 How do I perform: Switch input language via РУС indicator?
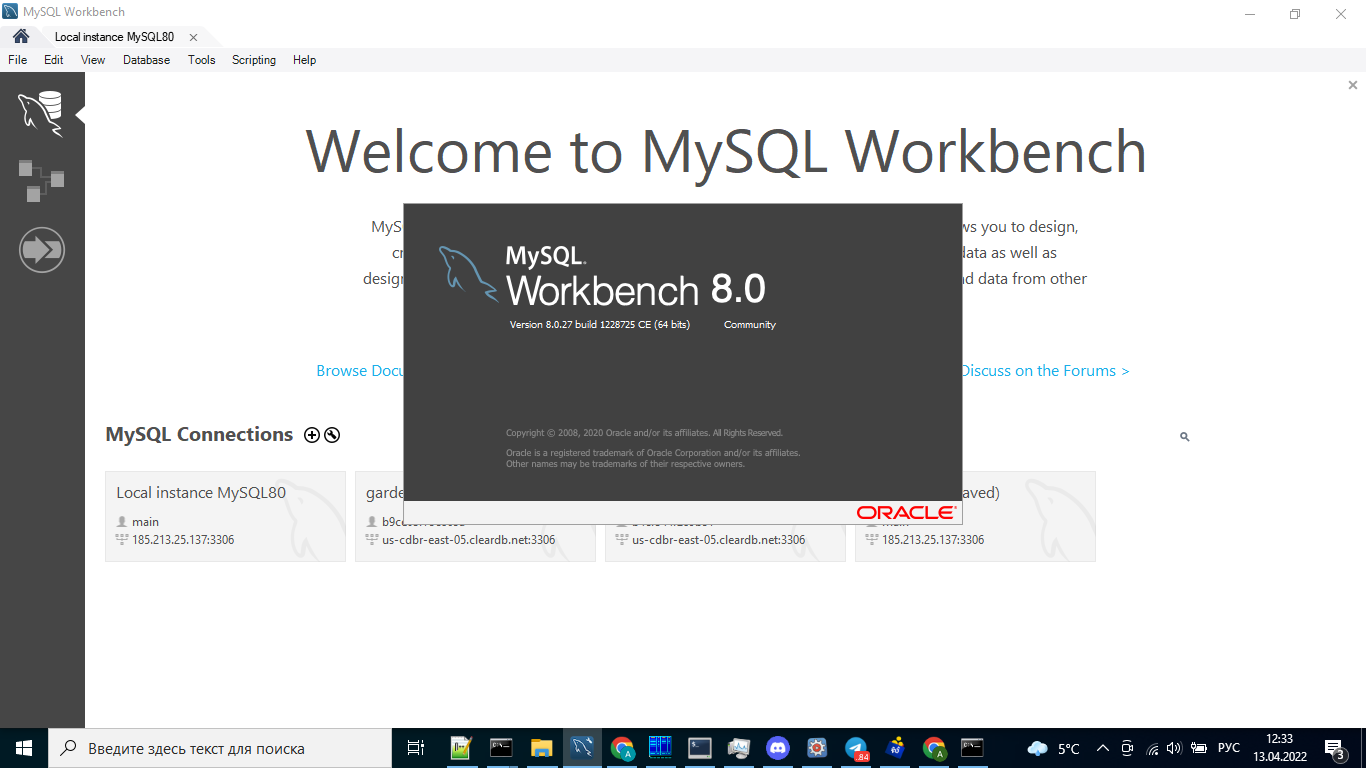(1229, 748)
